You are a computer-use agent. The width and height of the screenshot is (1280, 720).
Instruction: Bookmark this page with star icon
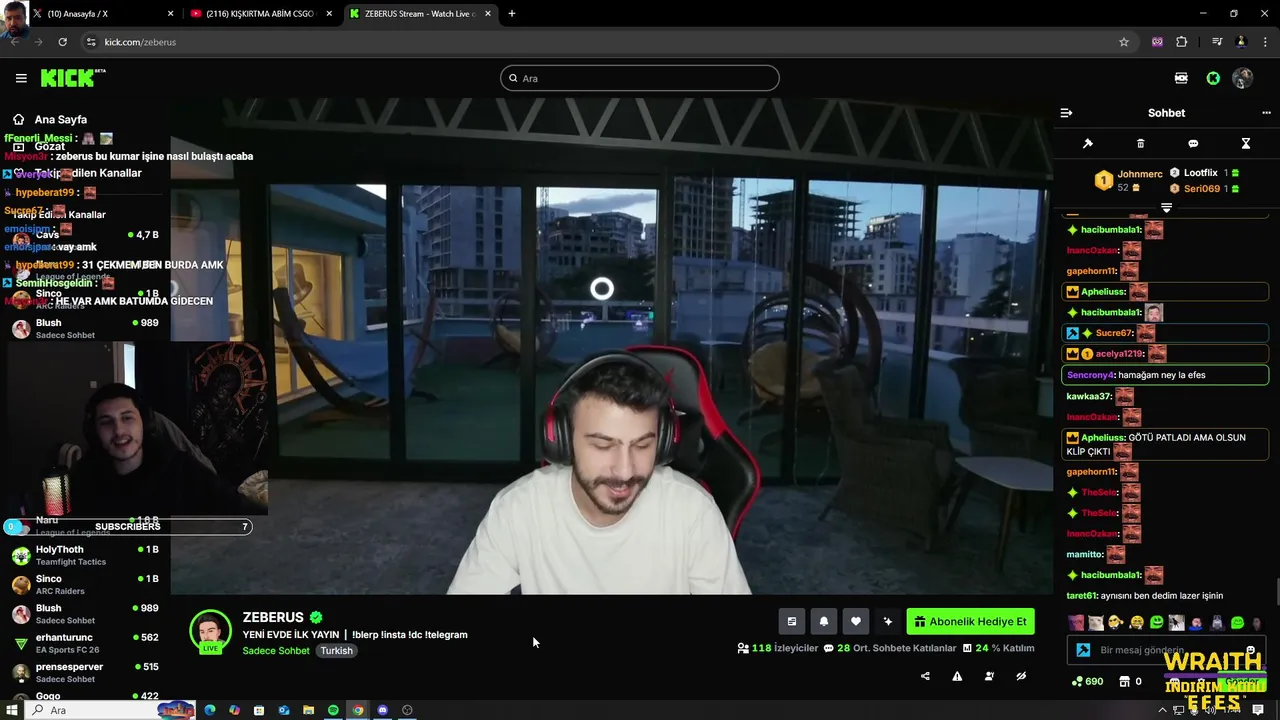(1124, 42)
